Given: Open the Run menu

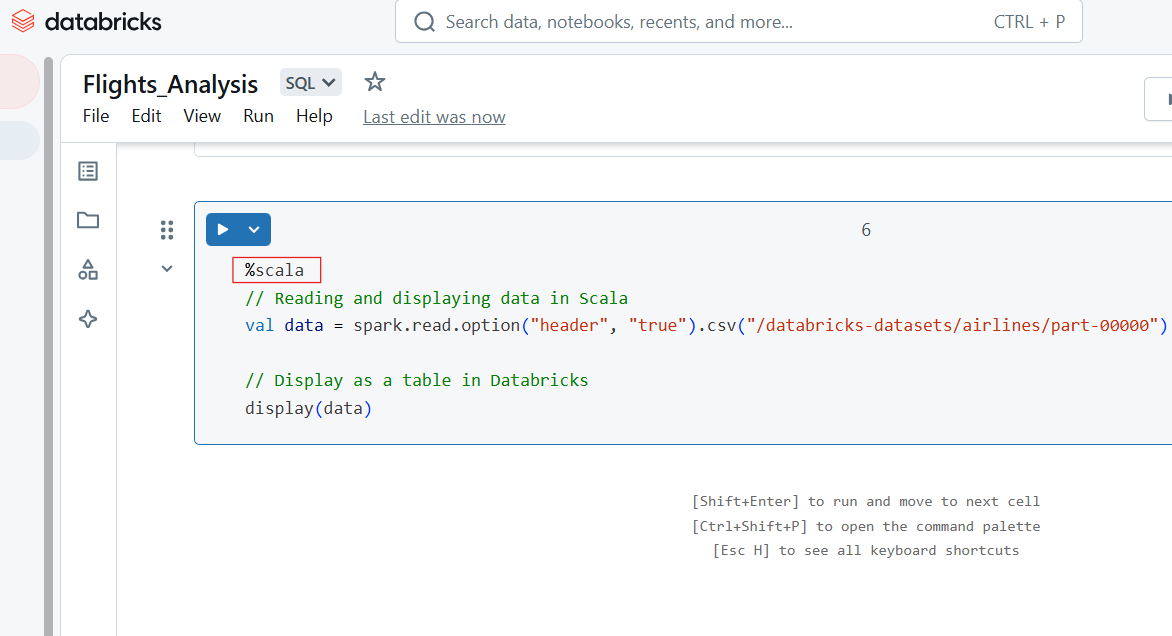Looking at the screenshot, I should click(259, 116).
